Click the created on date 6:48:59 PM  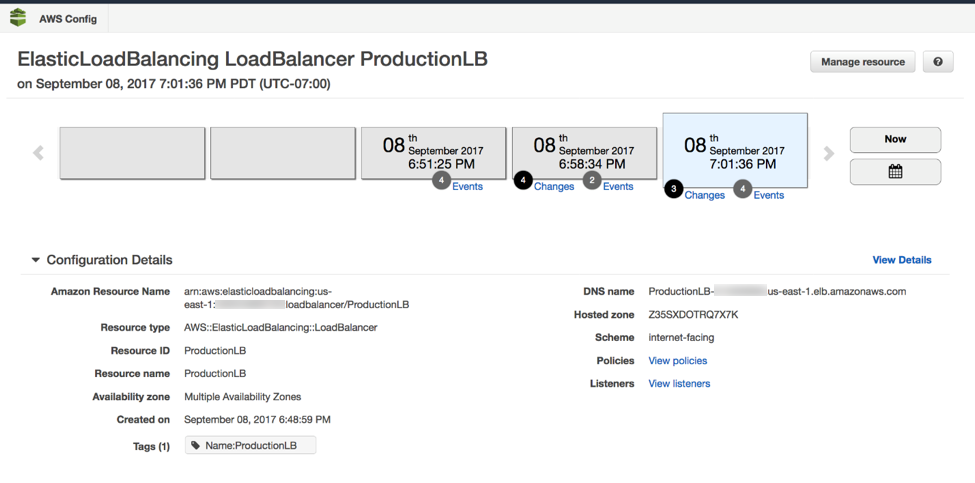point(257,420)
